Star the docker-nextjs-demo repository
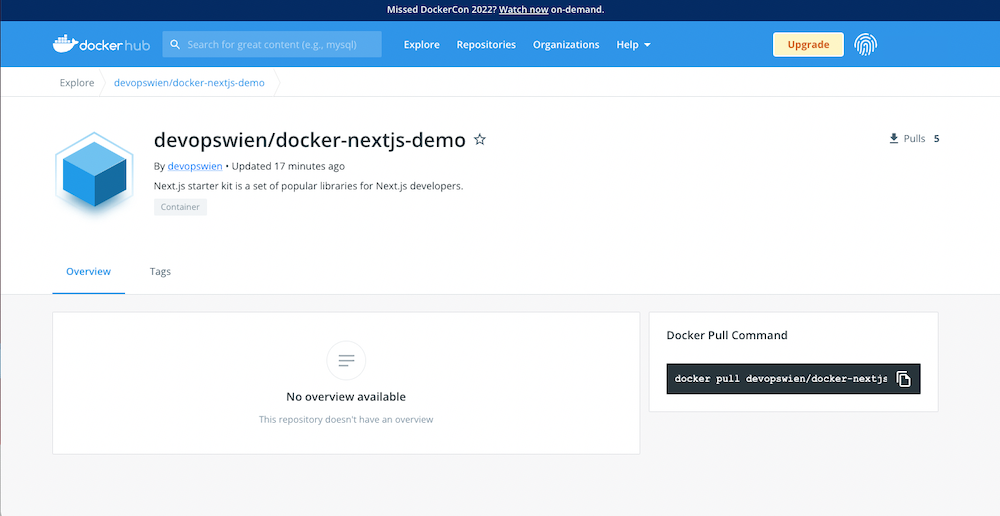The height and width of the screenshot is (516, 1000). (x=480, y=139)
